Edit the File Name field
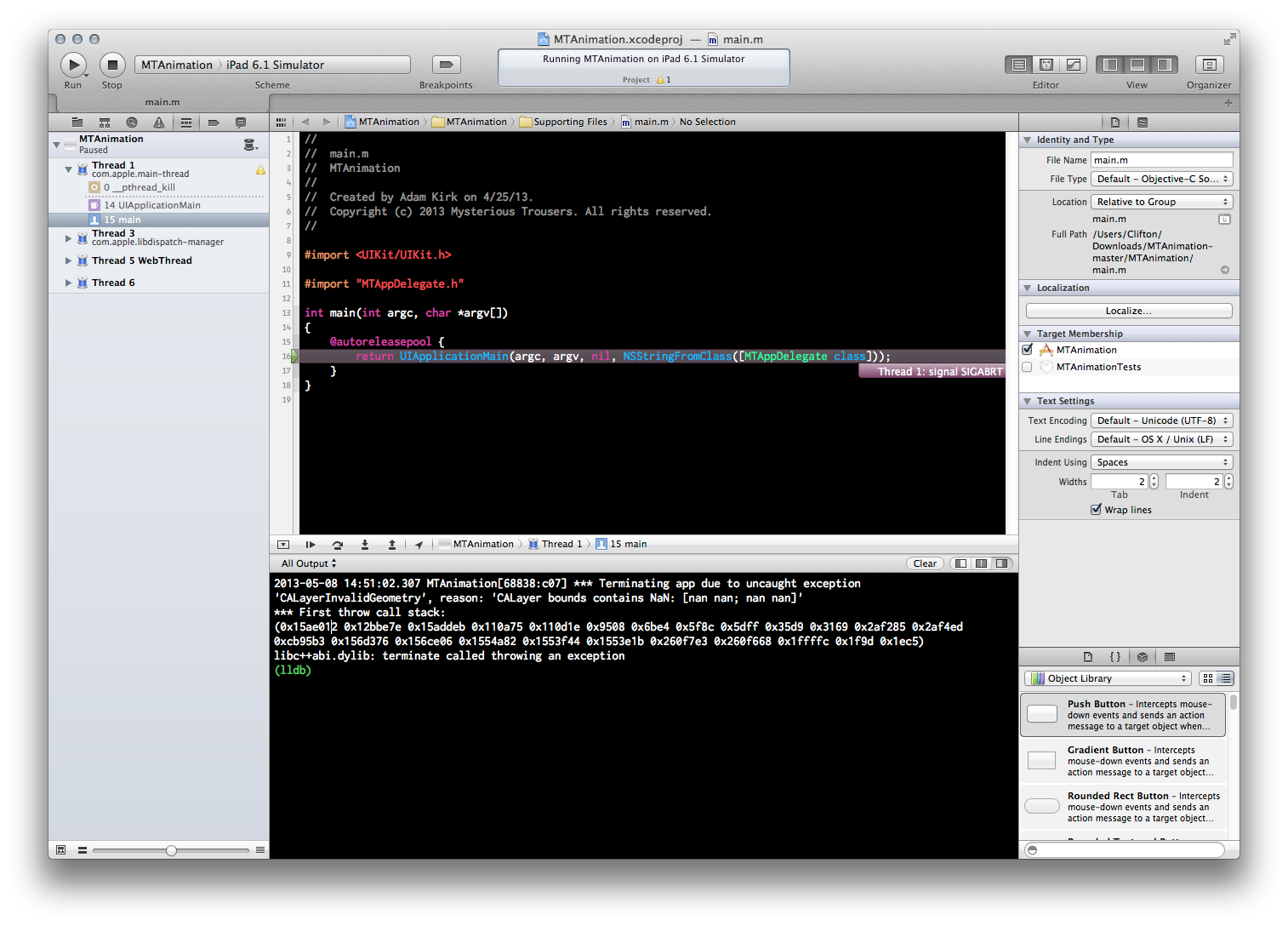1288x926 pixels. tap(1162, 160)
